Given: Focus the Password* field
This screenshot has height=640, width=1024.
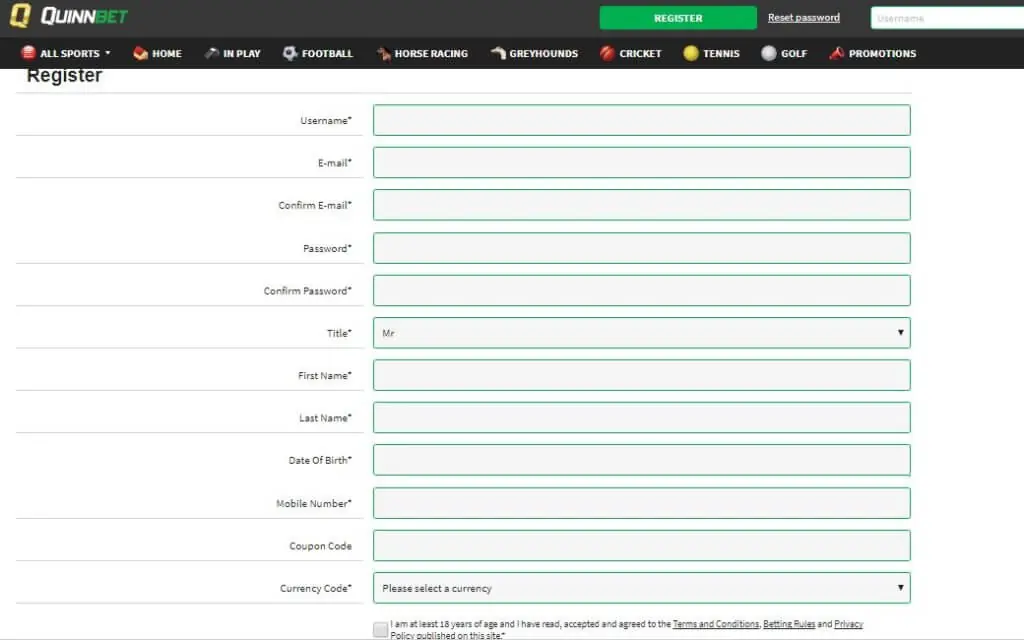Looking at the screenshot, I should pyautogui.click(x=641, y=248).
